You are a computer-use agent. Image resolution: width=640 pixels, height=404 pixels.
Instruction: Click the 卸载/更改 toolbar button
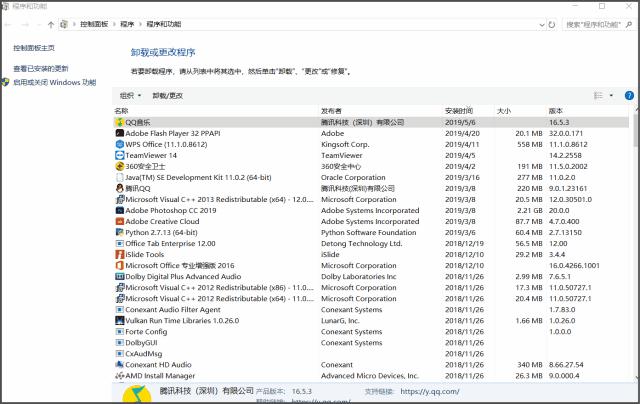pyautogui.click(x=167, y=95)
